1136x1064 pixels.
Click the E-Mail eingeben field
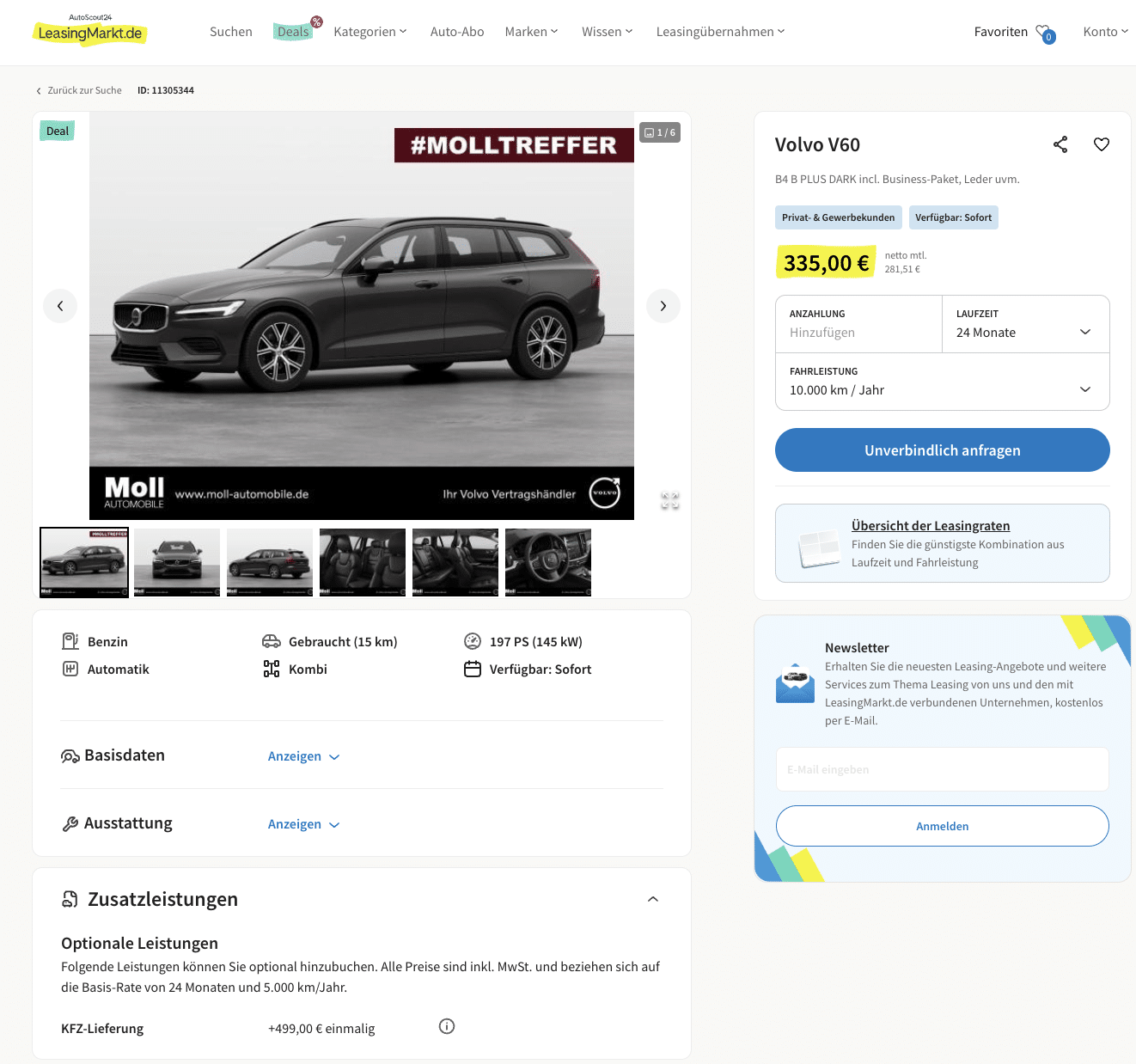(x=943, y=769)
